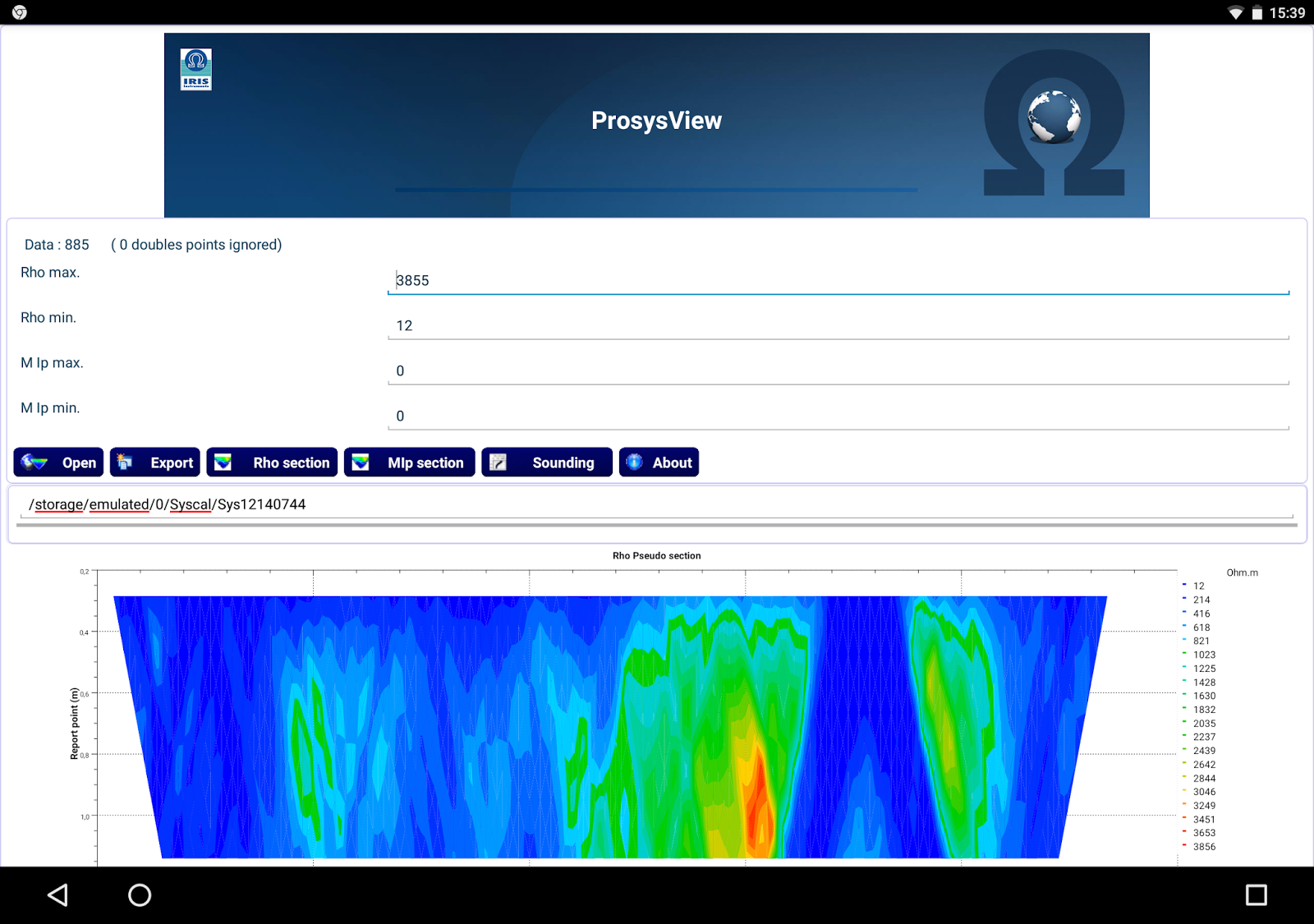
Task: Click the About globe icon
Action: tap(634, 462)
